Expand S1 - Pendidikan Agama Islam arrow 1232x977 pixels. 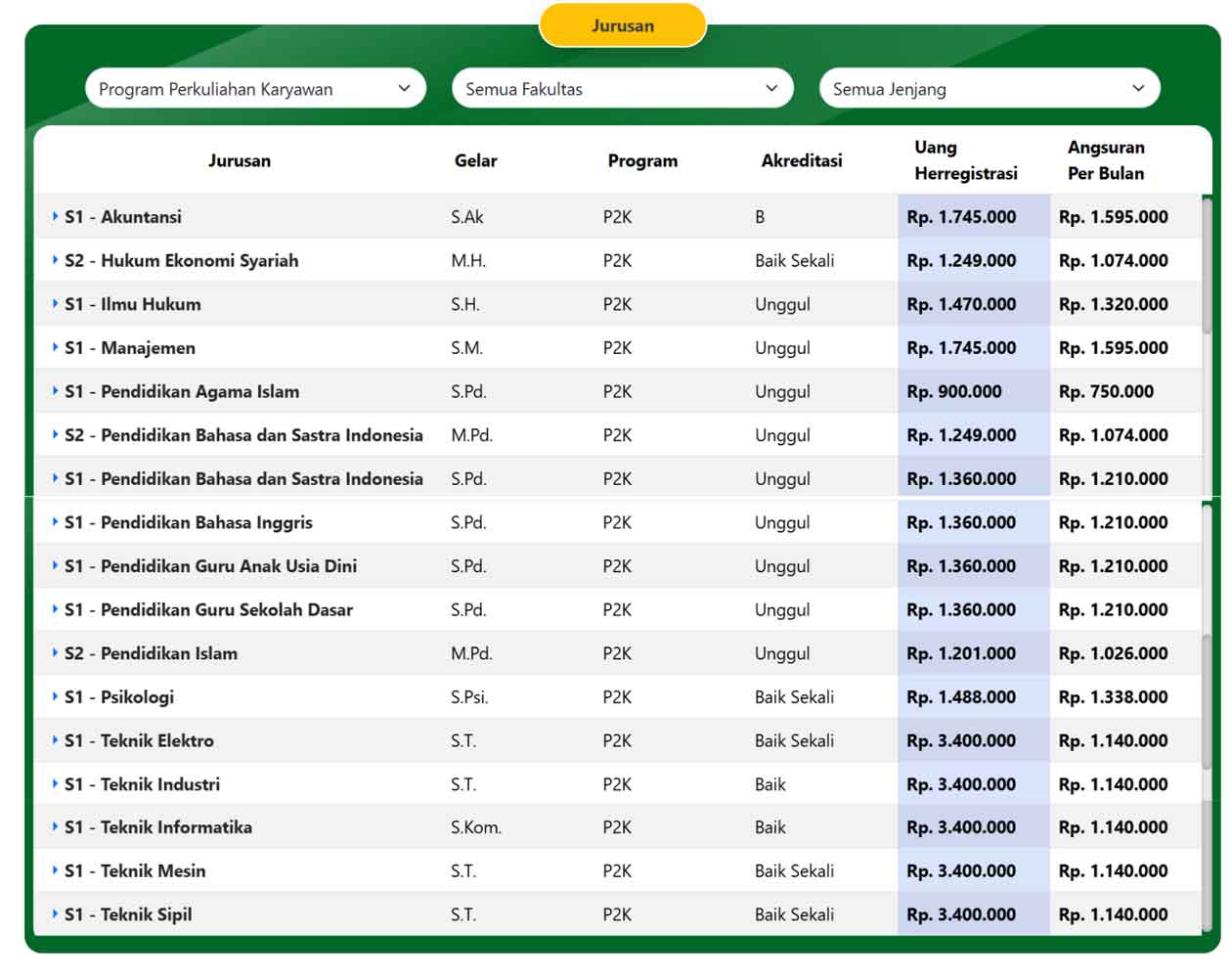click(55, 391)
